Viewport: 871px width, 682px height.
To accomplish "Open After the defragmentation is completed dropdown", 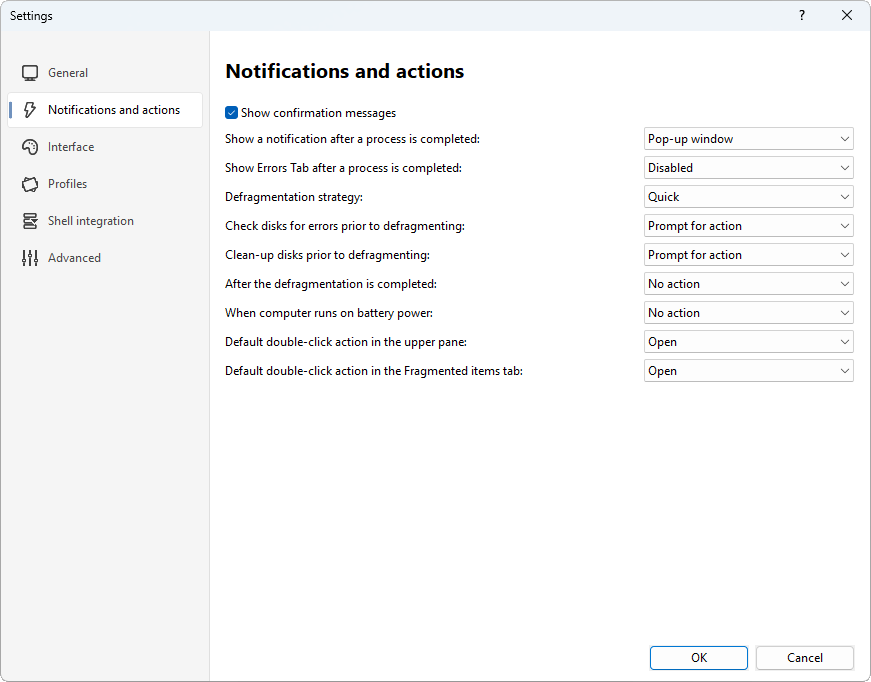I will pyautogui.click(x=748, y=284).
